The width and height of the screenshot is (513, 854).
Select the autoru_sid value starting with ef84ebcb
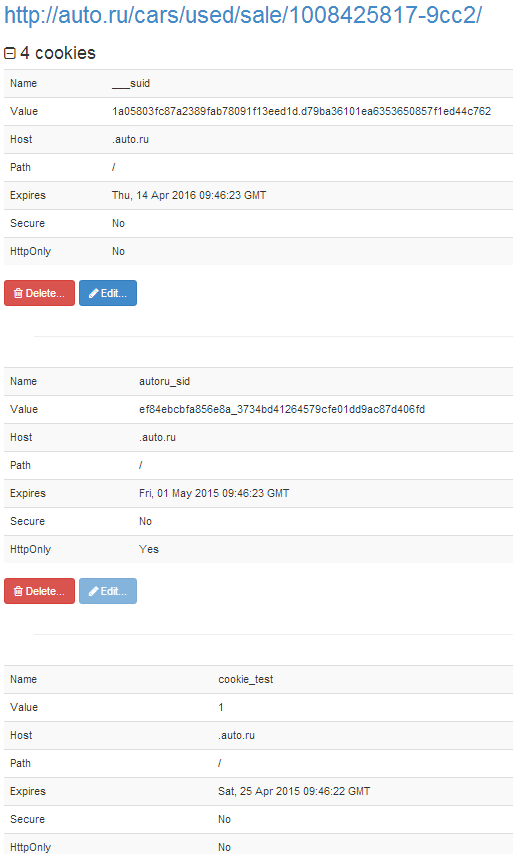[x=282, y=409]
